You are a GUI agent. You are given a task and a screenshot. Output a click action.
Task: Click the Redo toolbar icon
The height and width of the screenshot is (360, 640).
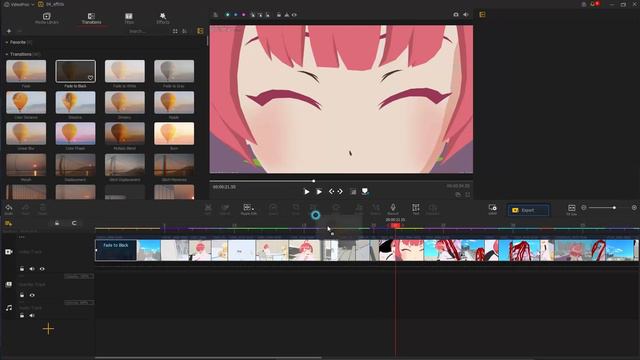tap(25, 209)
